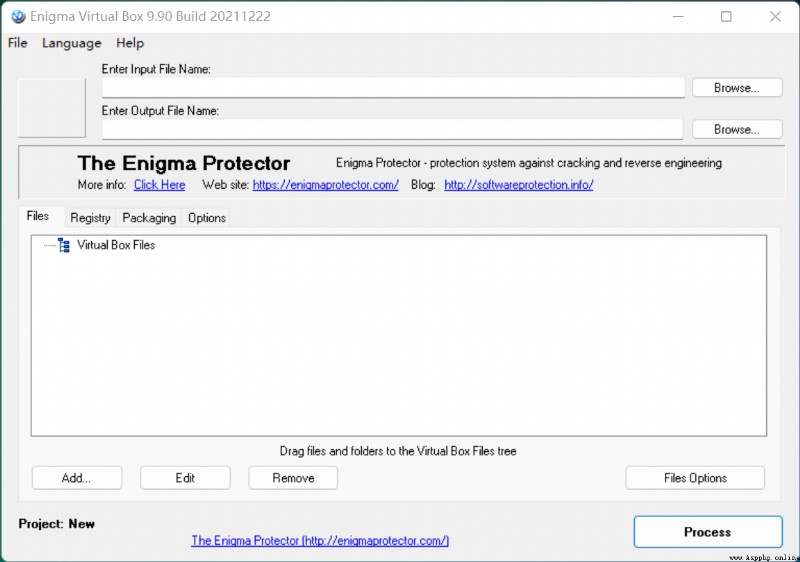Switch to the Files tab
This screenshot has width=800, height=562.
click(x=38, y=216)
